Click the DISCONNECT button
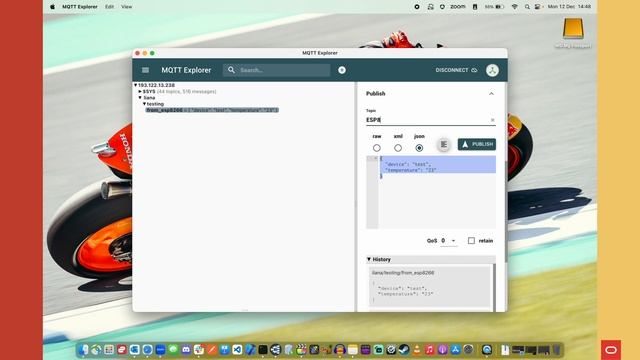The height and width of the screenshot is (360, 640). coord(456,70)
